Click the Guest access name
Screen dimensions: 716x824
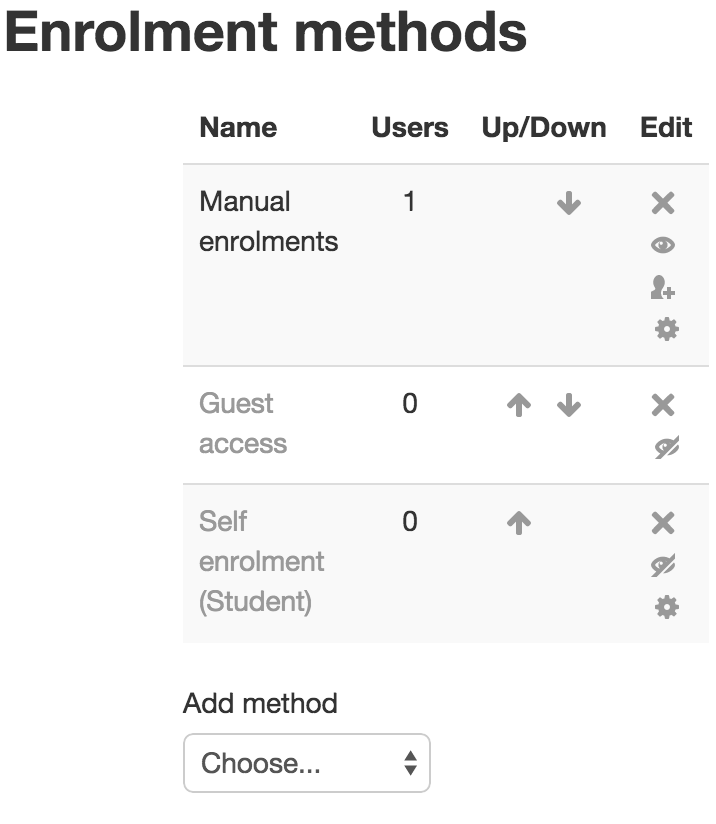coord(243,424)
